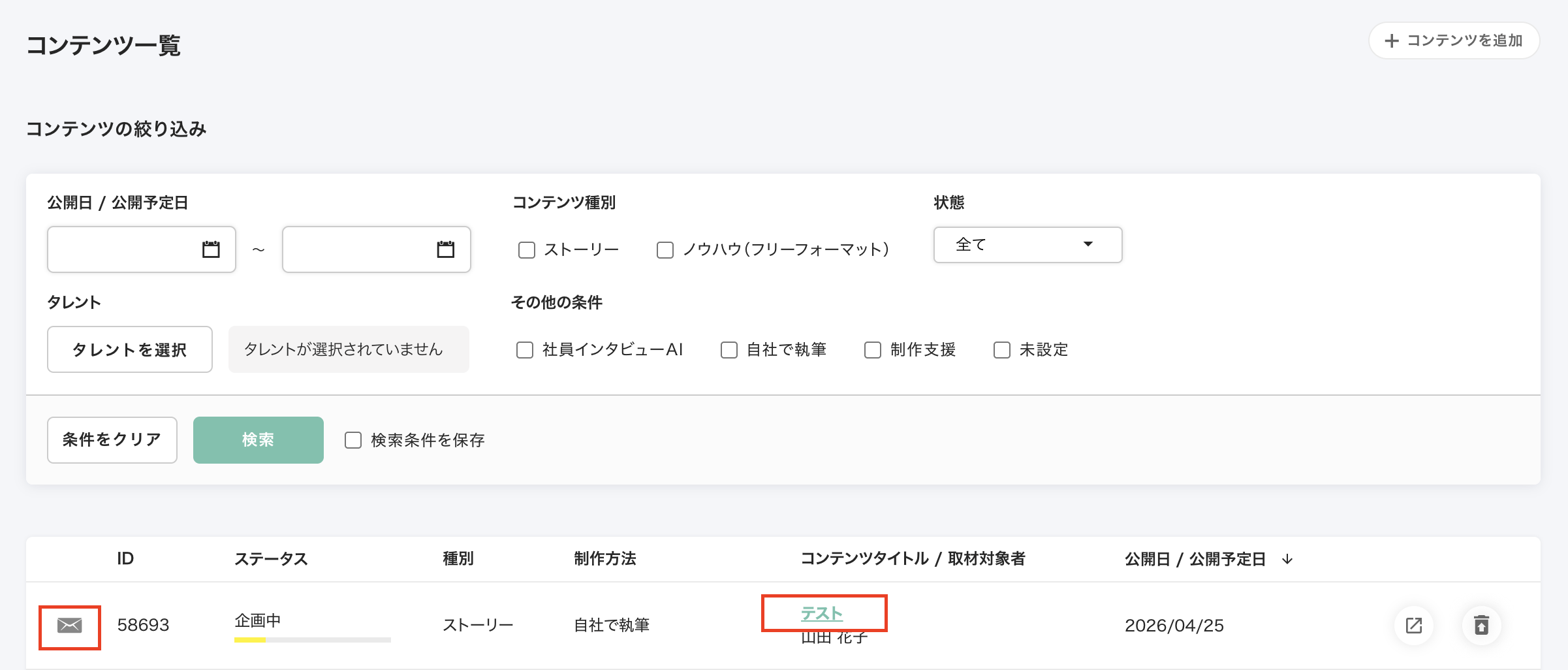Expand the 状態 dropdown showing 全て
The width and height of the screenshot is (1568, 670).
[x=1027, y=245]
